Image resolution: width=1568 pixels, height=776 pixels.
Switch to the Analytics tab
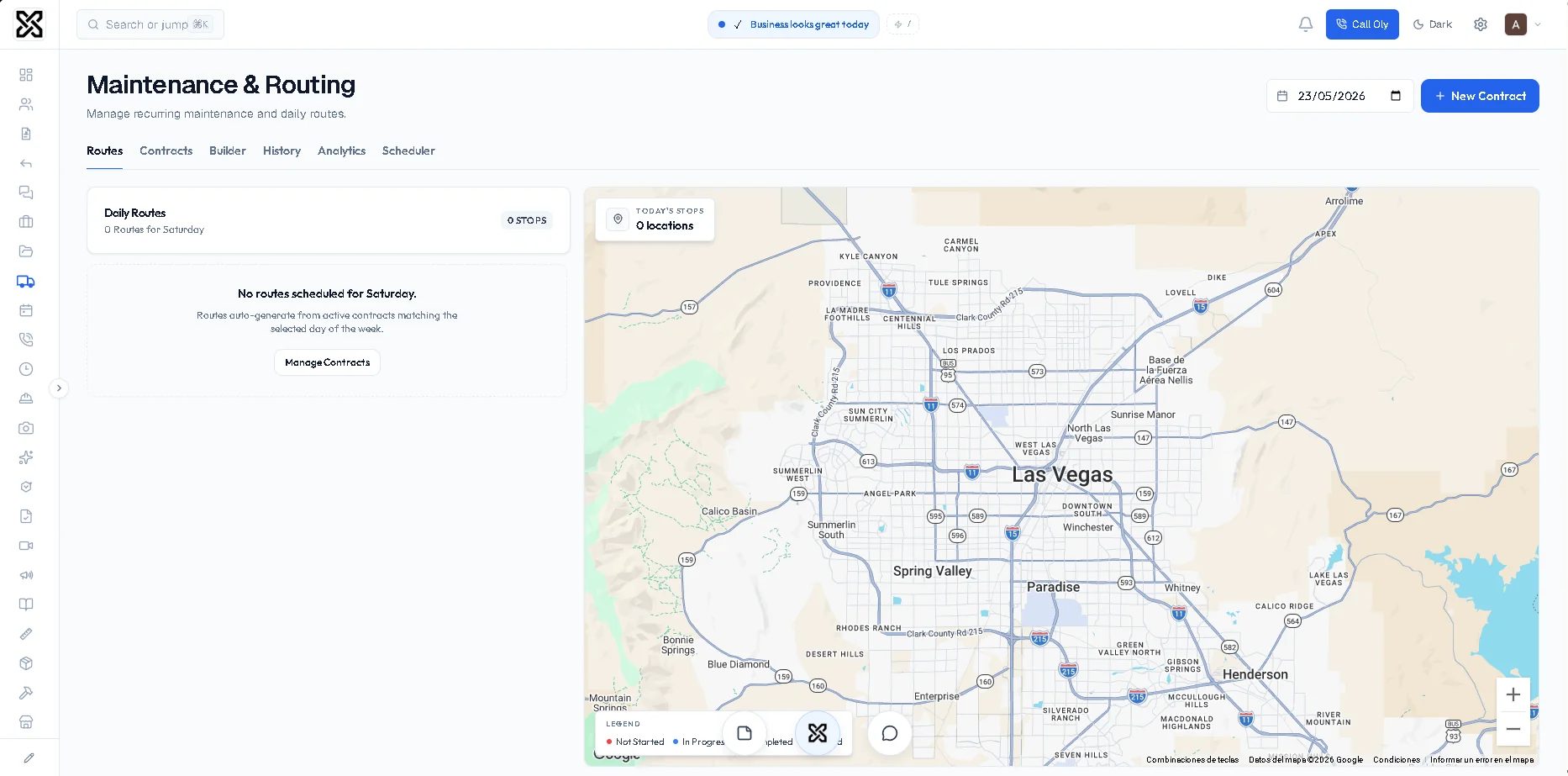tap(341, 150)
